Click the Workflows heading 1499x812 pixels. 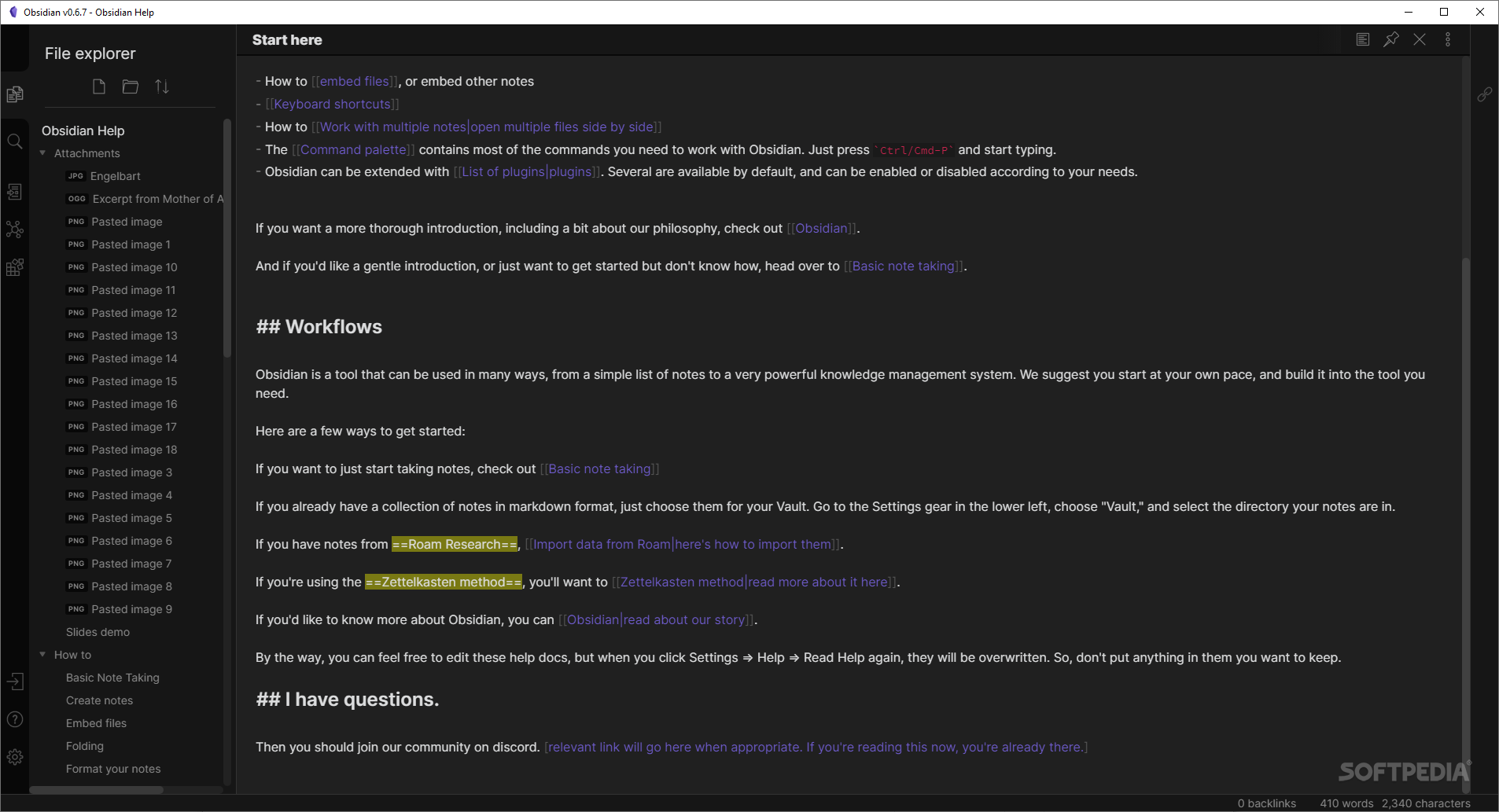tap(319, 327)
